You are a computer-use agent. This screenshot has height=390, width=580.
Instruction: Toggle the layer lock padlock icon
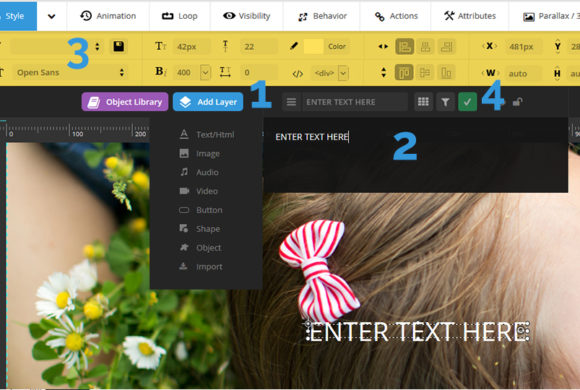517,102
